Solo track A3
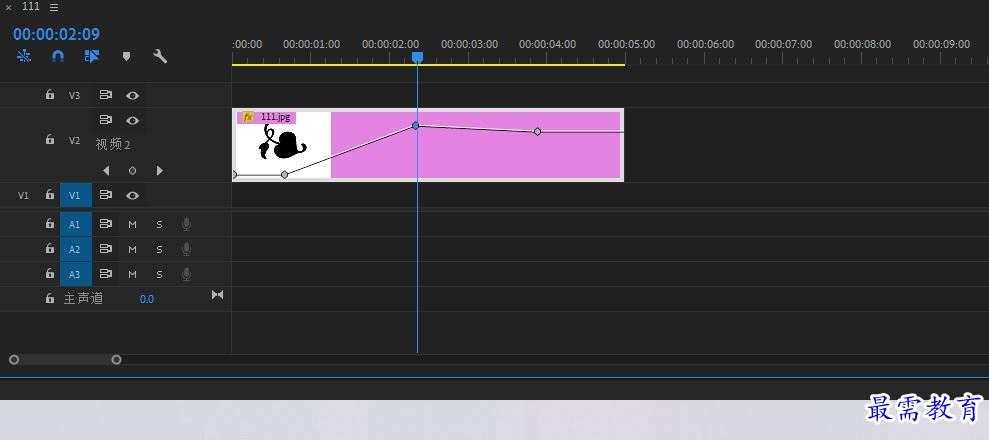 coord(160,274)
